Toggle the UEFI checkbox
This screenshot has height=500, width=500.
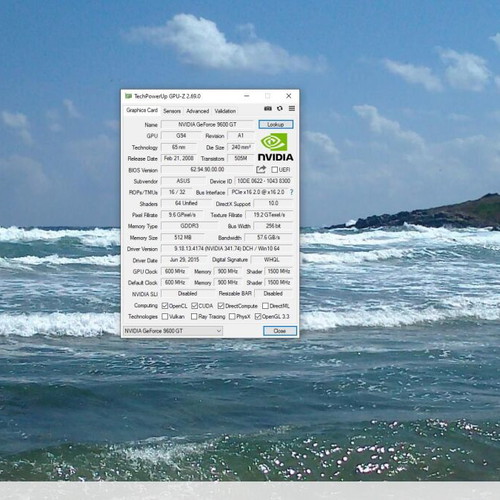pos(274,170)
